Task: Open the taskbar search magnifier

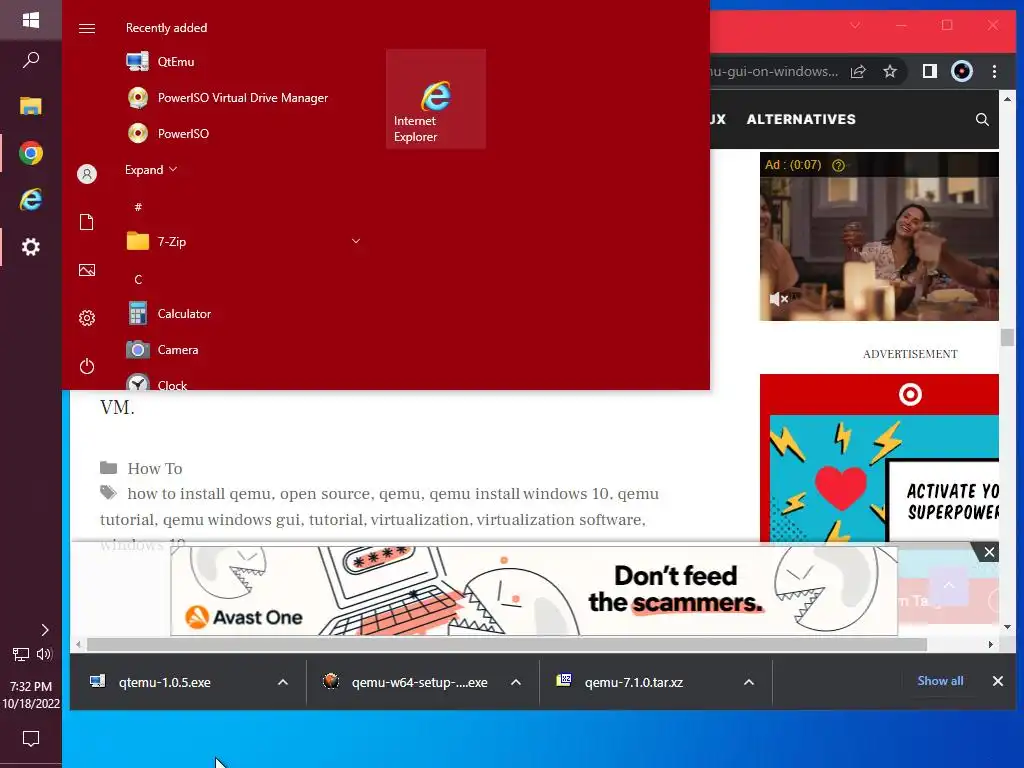Action: pos(31,60)
